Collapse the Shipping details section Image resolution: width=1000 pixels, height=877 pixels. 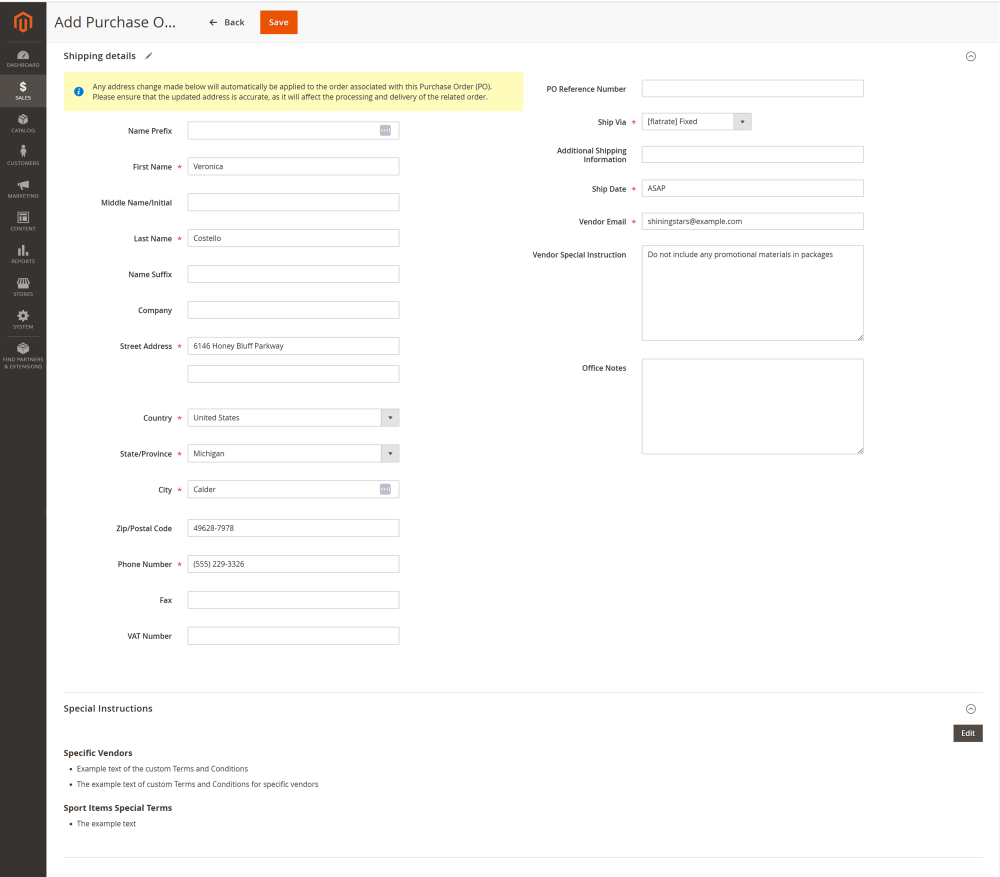pyautogui.click(x=970, y=56)
